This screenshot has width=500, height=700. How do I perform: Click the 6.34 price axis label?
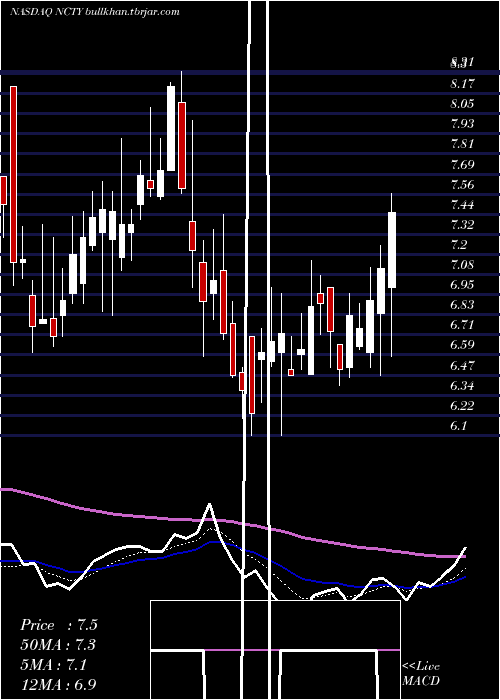click(462, 385)
